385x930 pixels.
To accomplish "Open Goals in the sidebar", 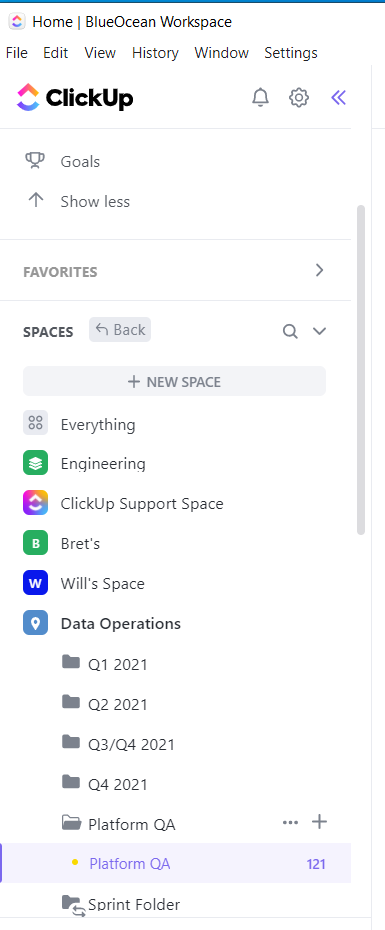I will 80,161.
